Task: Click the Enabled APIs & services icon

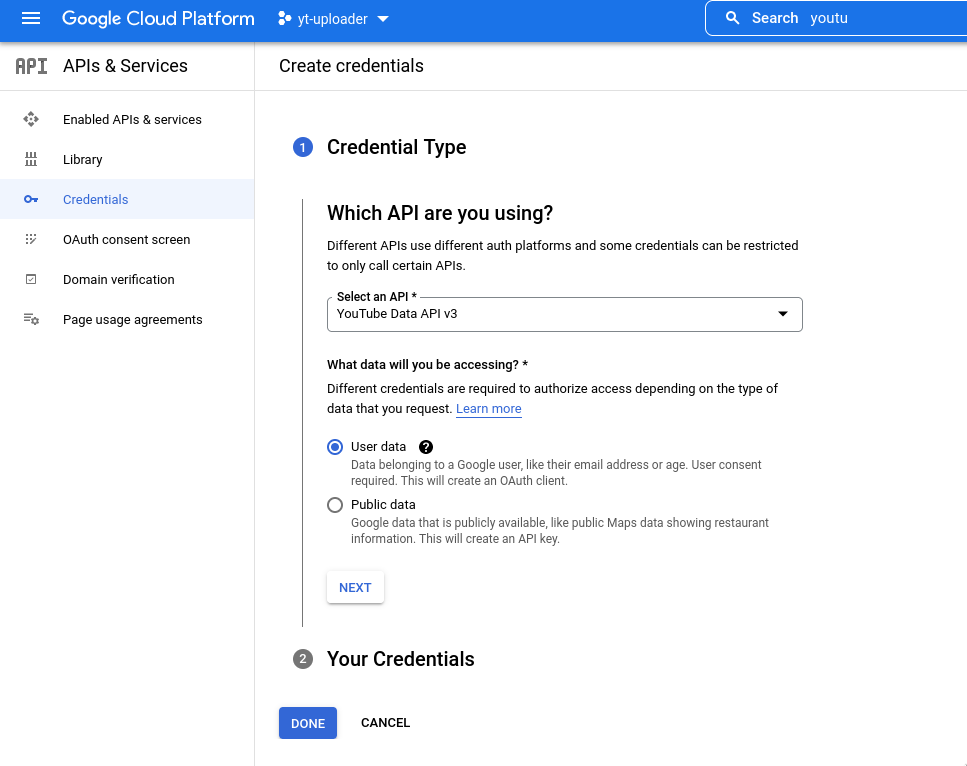Action: (31, 119)
